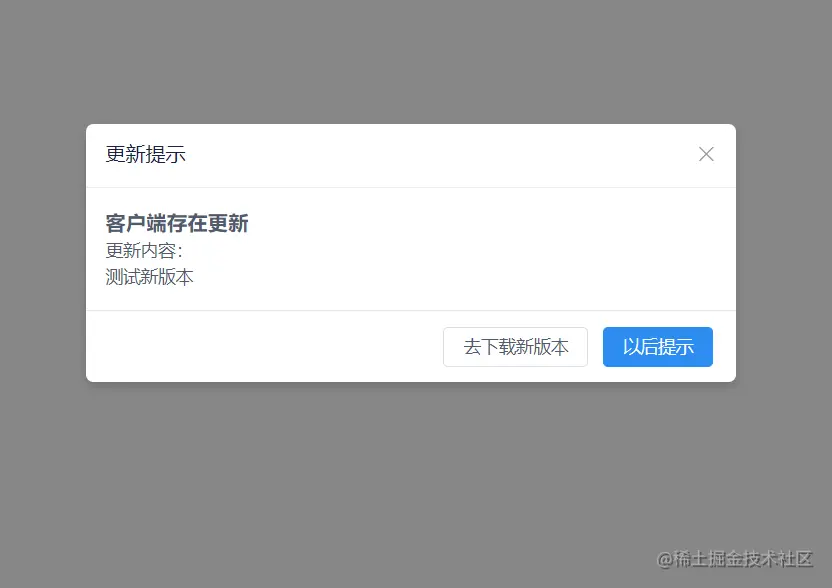Click the bold 客户端存在更新 heading
Image resolution: width=832 pixels, height=588 pixels.
[x=177, y=223]
